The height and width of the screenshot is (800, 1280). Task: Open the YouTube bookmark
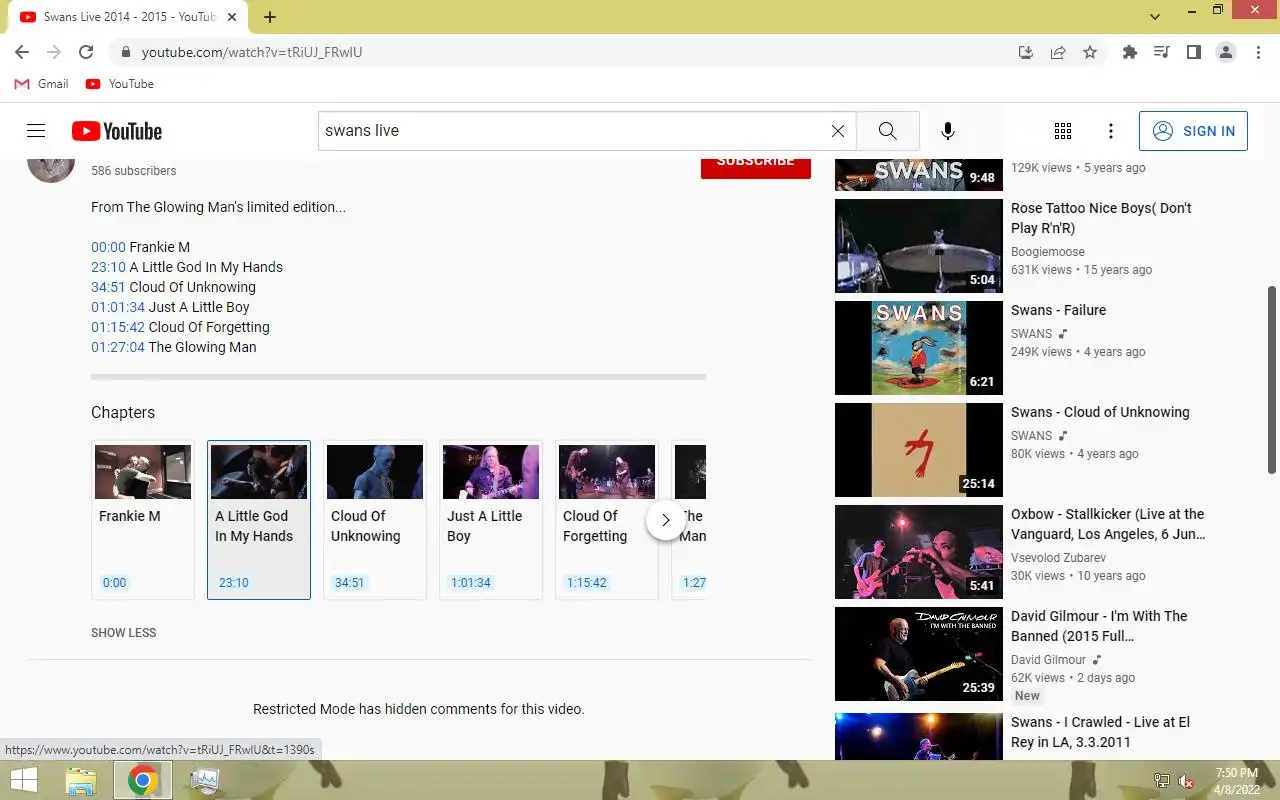tap(120, 84)
